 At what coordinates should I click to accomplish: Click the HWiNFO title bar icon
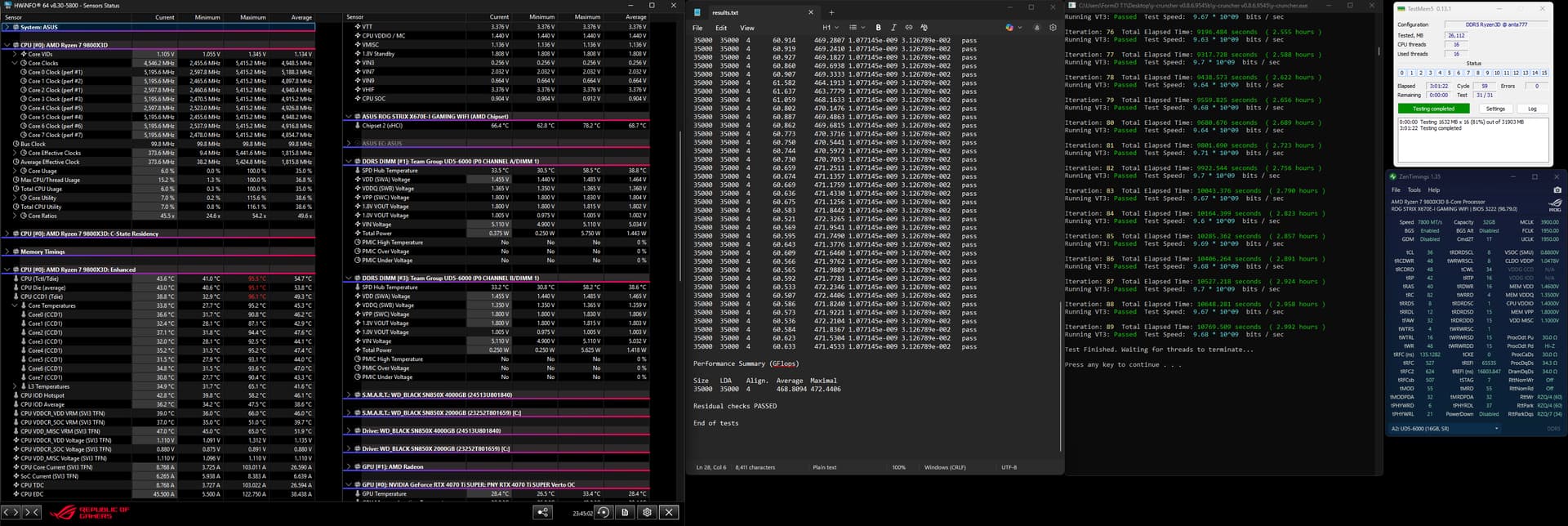tap(7, 5)
